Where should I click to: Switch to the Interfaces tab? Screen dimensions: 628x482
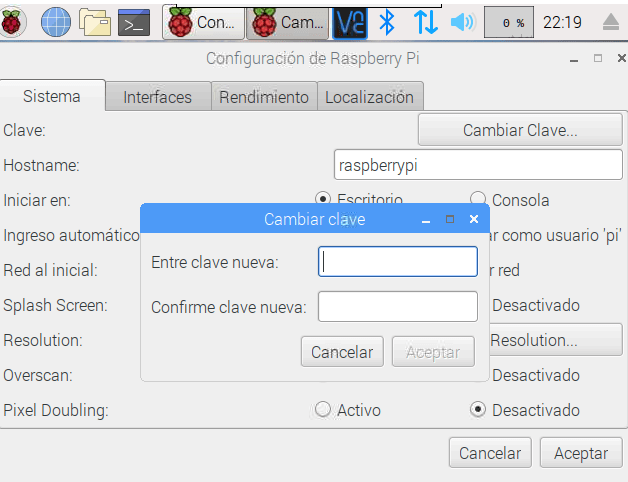tap(158, 97)
